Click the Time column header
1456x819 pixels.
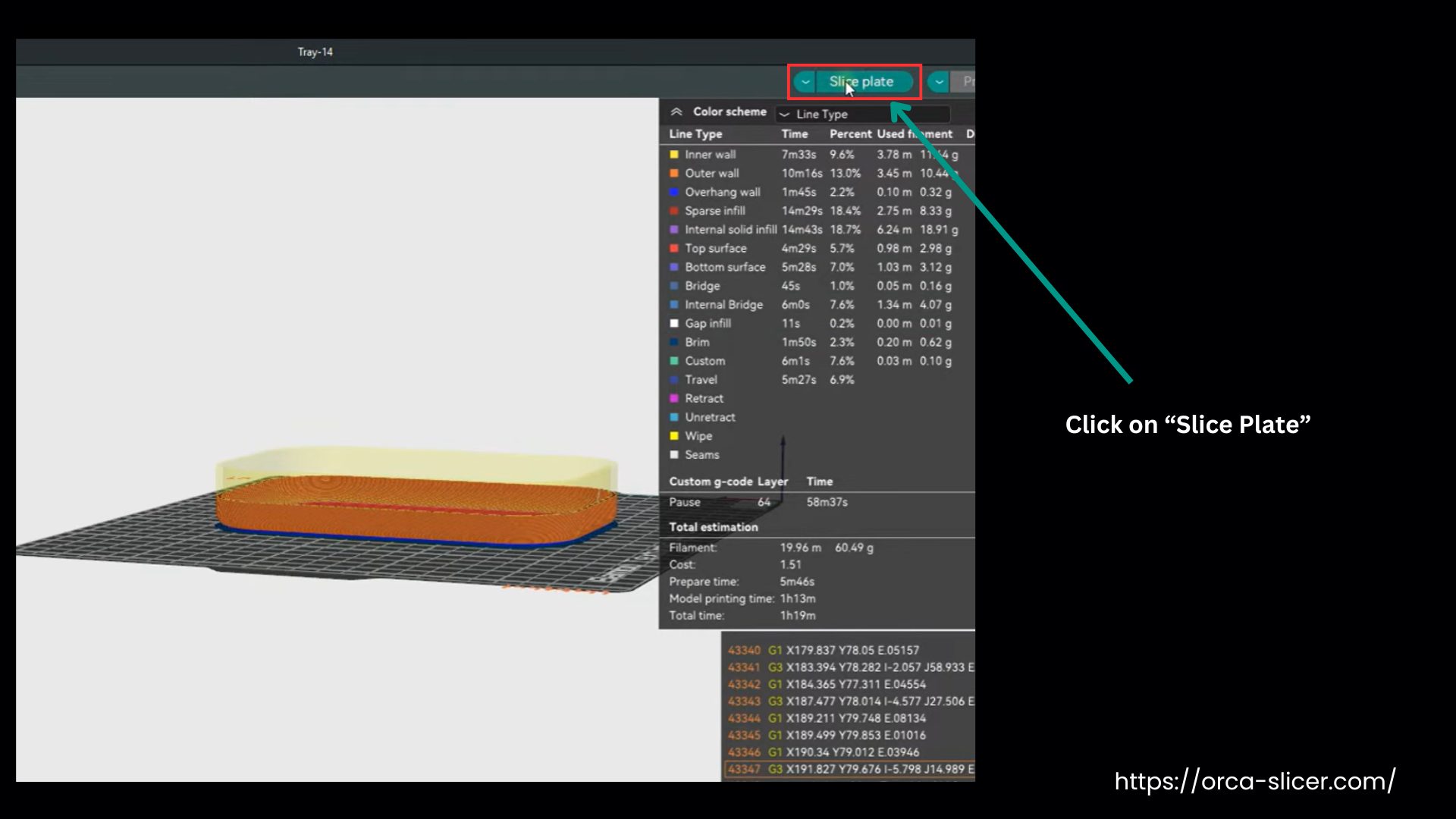(795, 134)
